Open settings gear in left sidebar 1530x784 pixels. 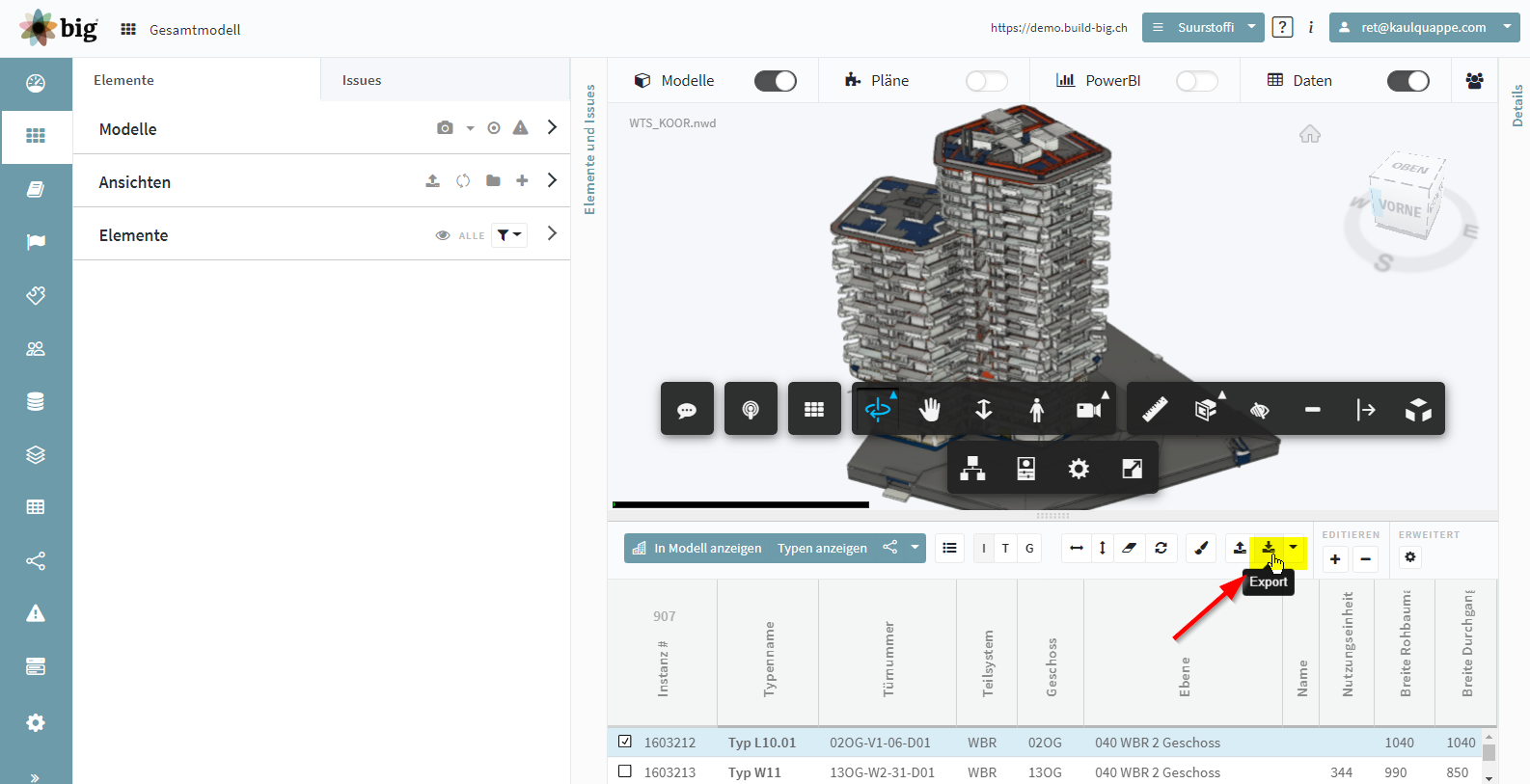(36, 722)
